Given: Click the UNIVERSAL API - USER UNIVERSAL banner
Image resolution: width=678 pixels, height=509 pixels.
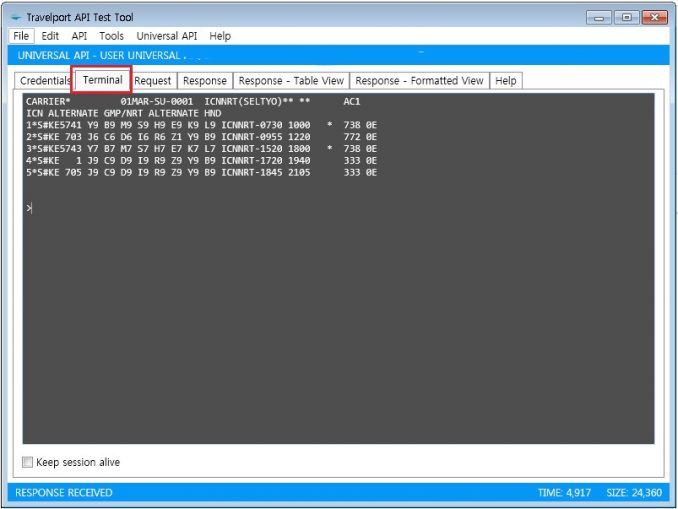Looking at the screenshot, I should coord(339,55).
